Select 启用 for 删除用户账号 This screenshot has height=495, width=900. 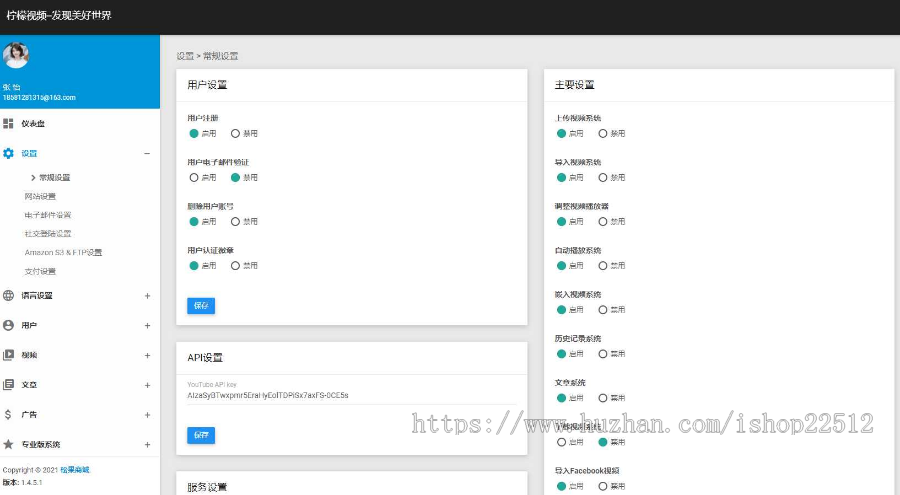(194, 222)
